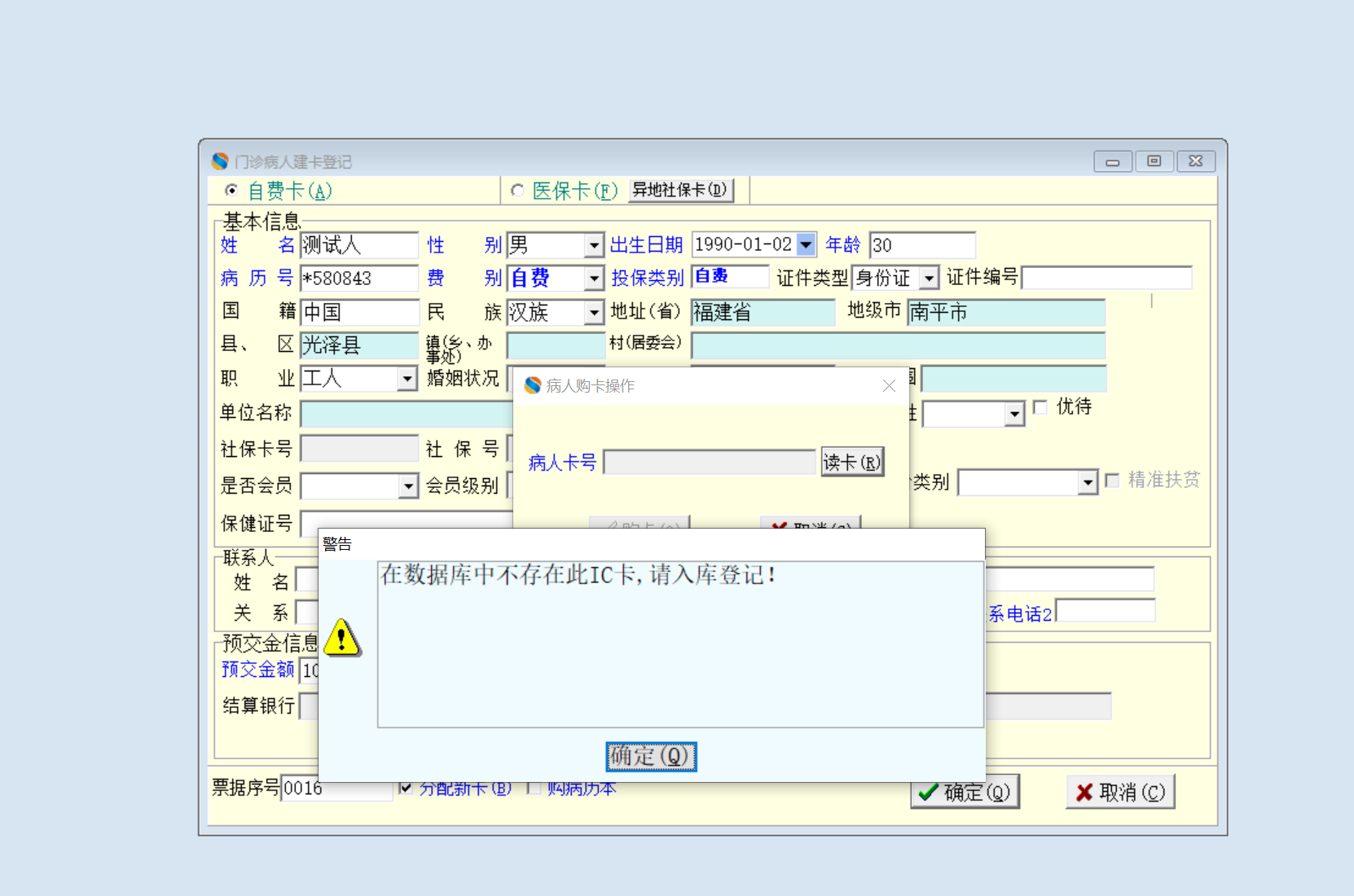The height and width of the screenshot is (896, 1354).
Task: Click the 镇(乡、办事处) input field
Action: tap(556, 345)
